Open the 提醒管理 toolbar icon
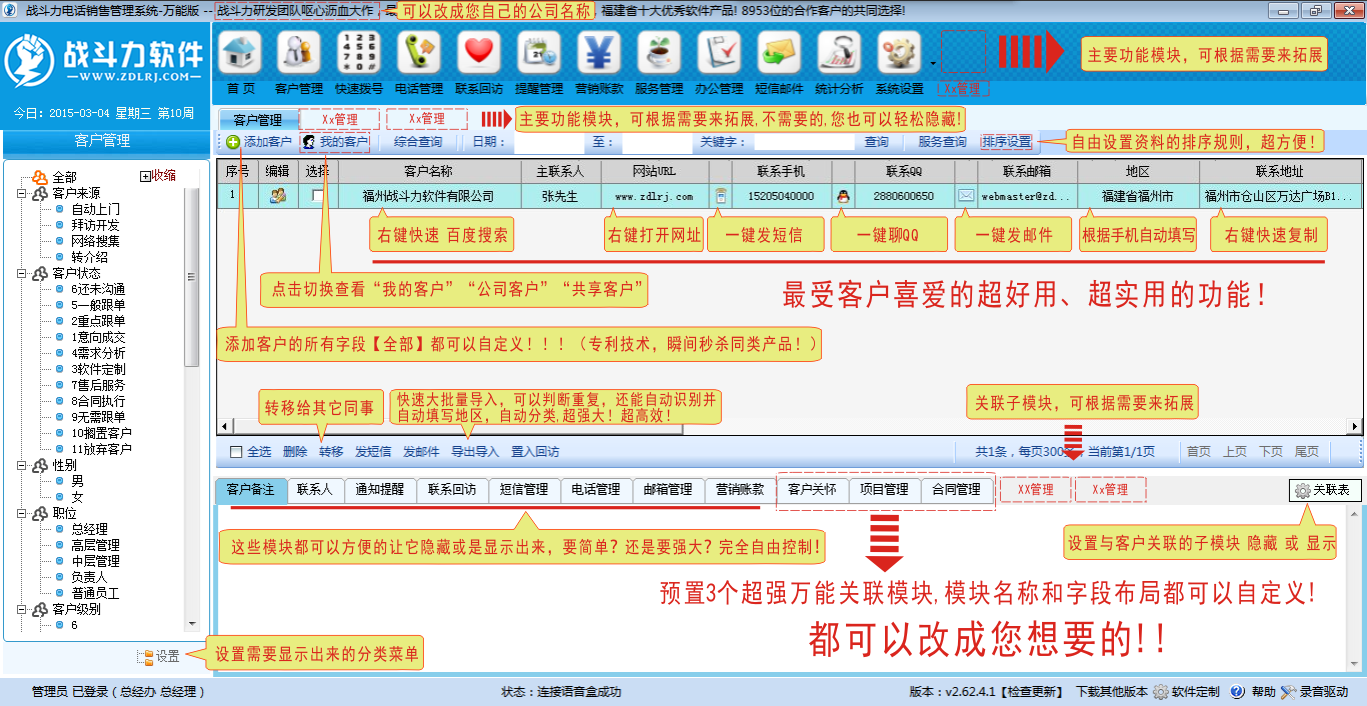 [539, 53]
